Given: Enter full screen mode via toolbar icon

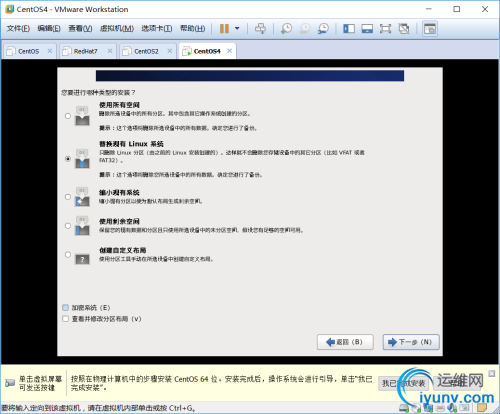Looking at the screenshot, I should tap(385, 29).
